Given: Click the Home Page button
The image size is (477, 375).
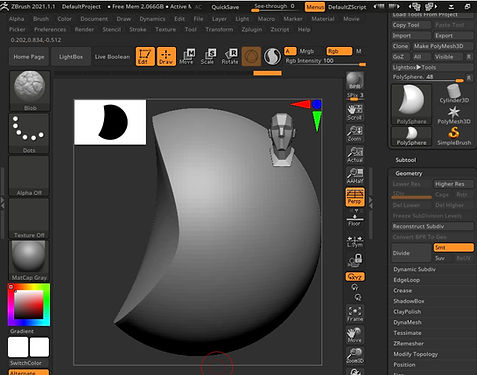Looking at the screenshot, I should [29, 57].
